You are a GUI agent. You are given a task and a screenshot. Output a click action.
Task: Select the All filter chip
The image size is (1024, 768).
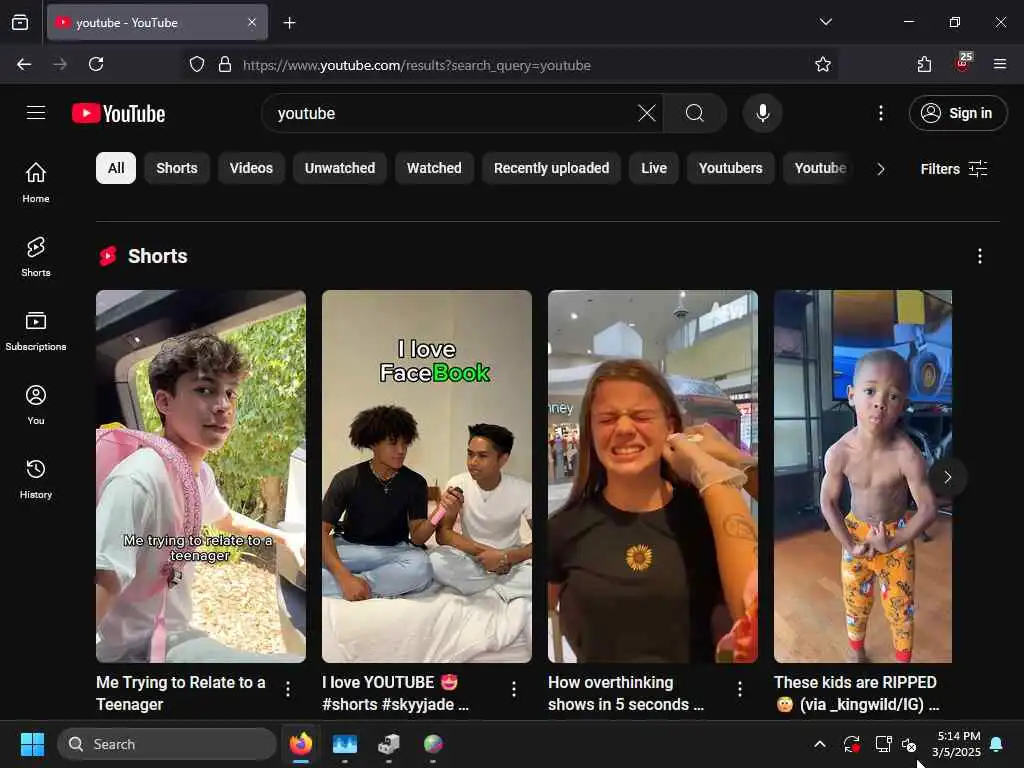pyautogui.click(x=116, y=168)
